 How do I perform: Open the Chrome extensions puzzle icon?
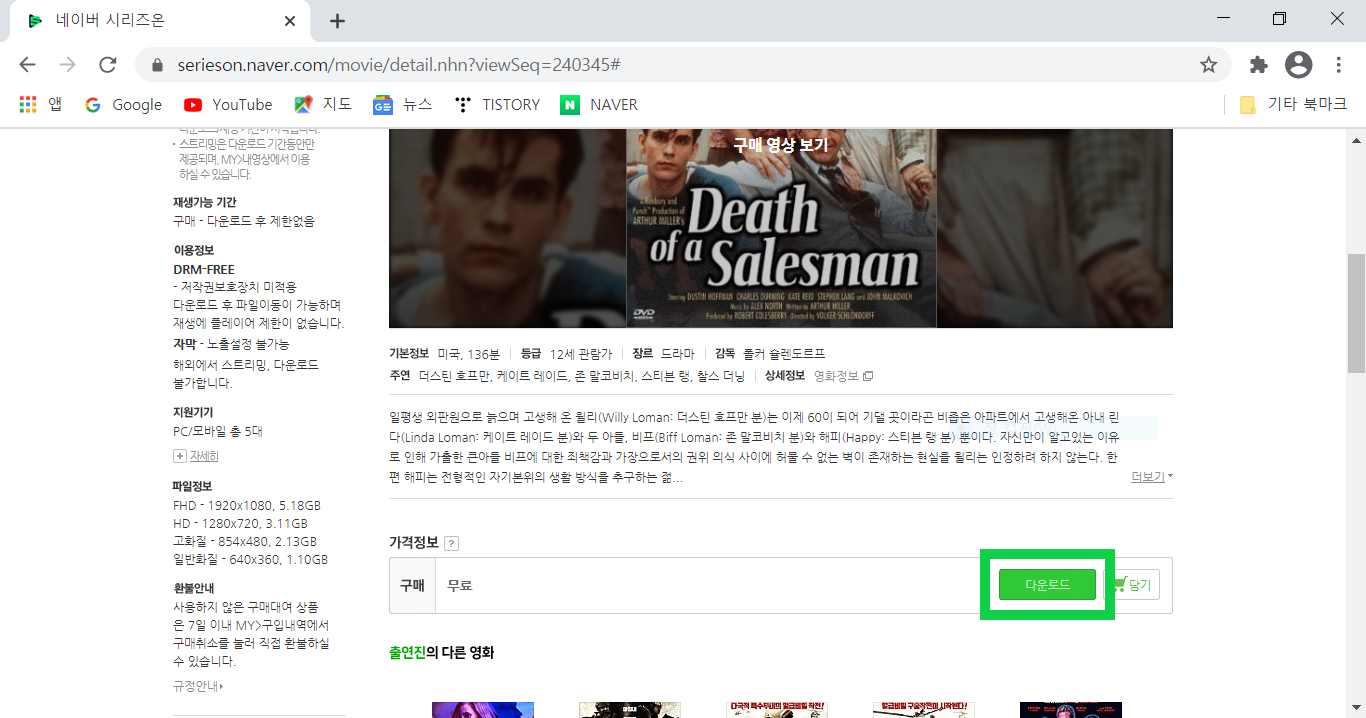[1259, 65]
